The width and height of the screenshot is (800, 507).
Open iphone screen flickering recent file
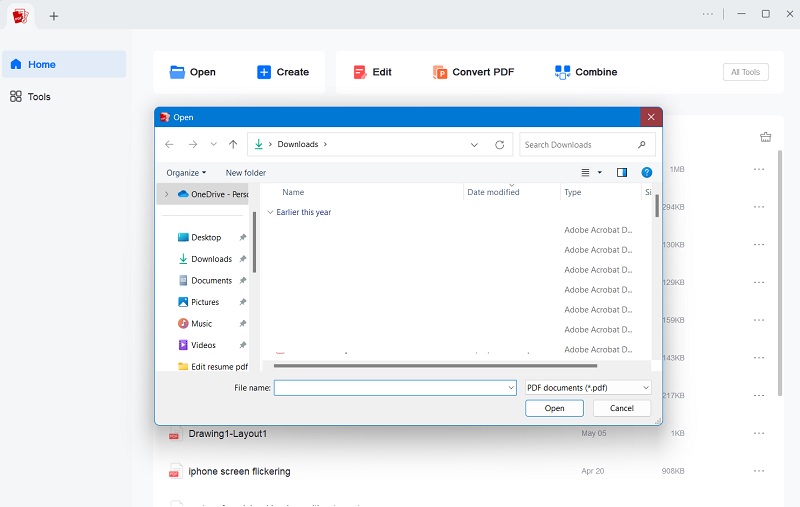click(x=239, y=471)
